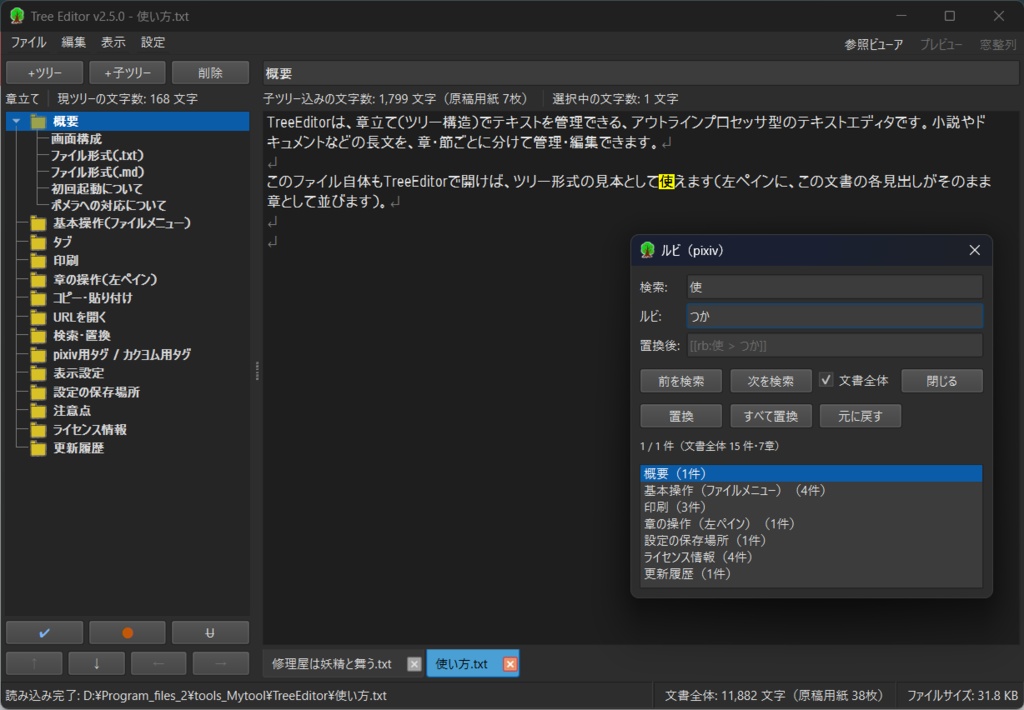Select ライセンス情報 tree item
The height and width of the screenshot is (710, 1024).
[89, 430]
